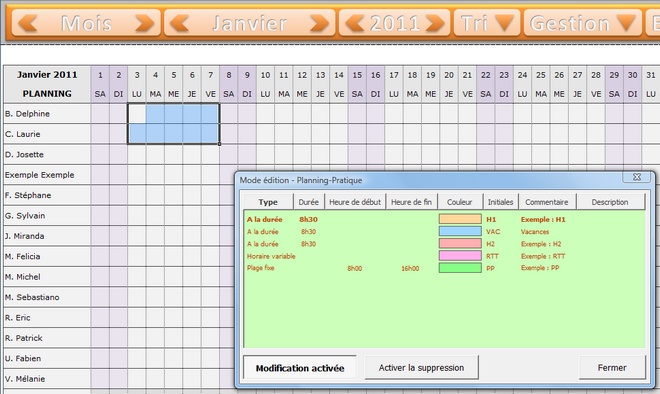Select the orange H1 color swatch
The image size is (660, 394).
[460, 219]
